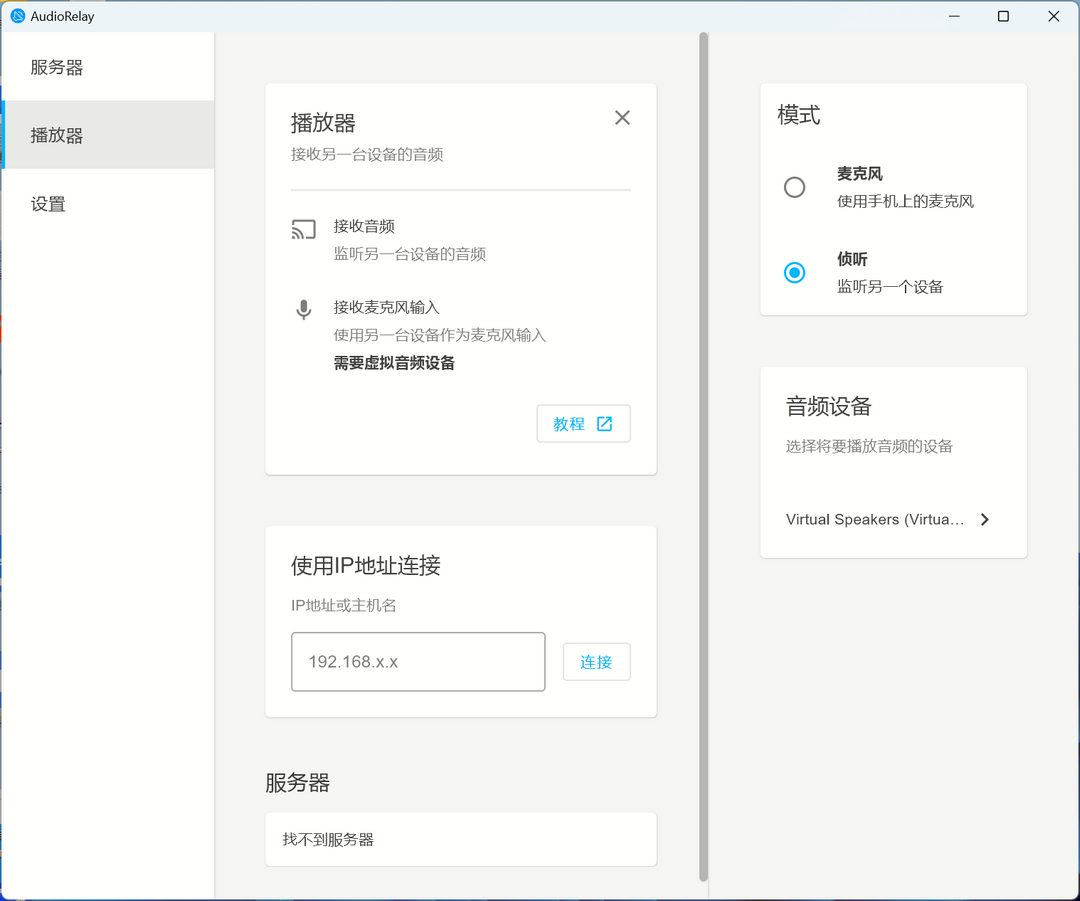Click the 找不到服务器 server list entry
Viewport: 1080px width, 901px height.
pyautogui.click(x=460, y=839)
